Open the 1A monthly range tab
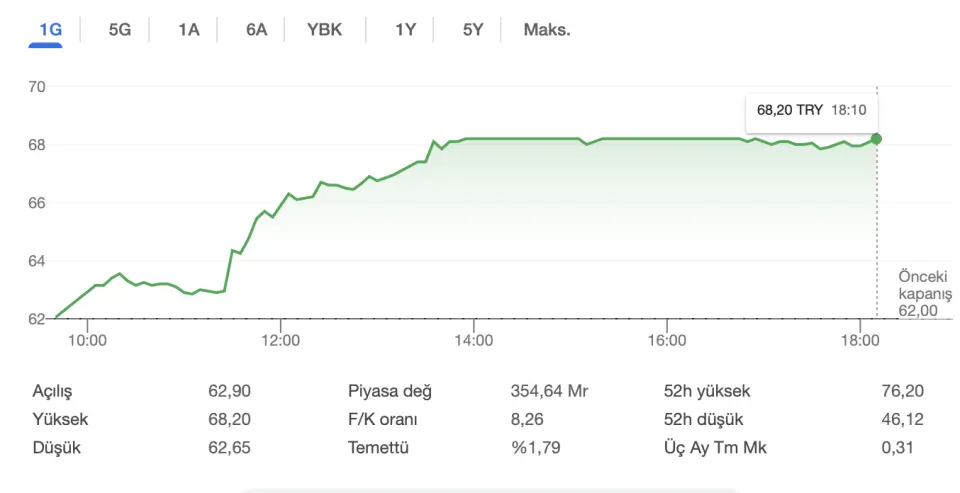The width and height of the screenshot is (960, 493). pos(189,29)
